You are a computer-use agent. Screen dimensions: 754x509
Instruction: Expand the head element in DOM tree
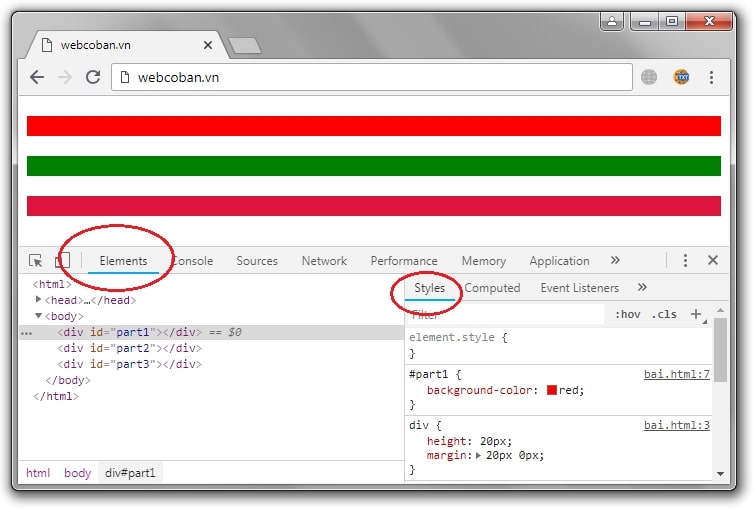[x=39, y=300]
